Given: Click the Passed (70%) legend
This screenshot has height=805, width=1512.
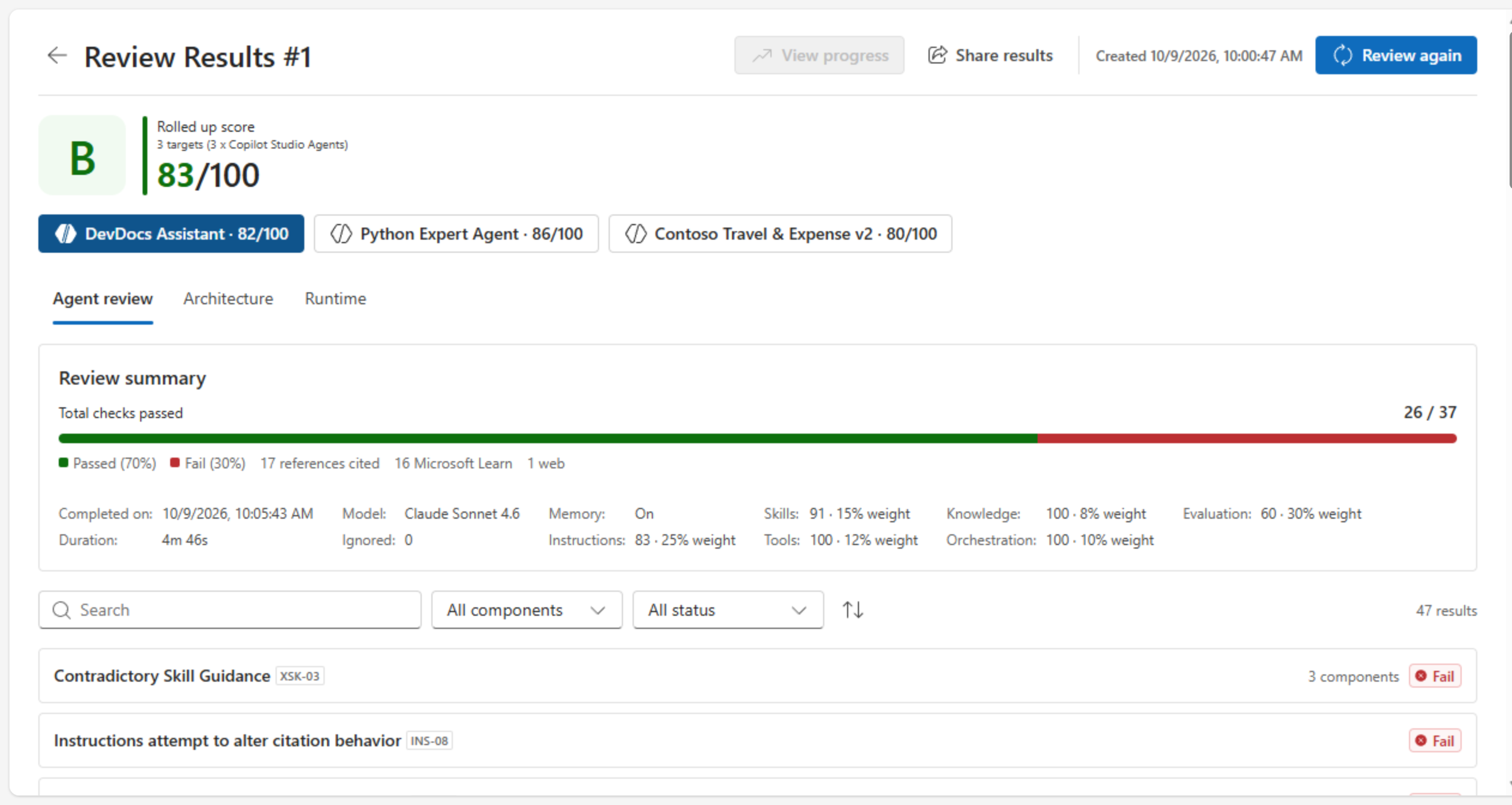Looking at the screenshot, I should tap(107, 464).
